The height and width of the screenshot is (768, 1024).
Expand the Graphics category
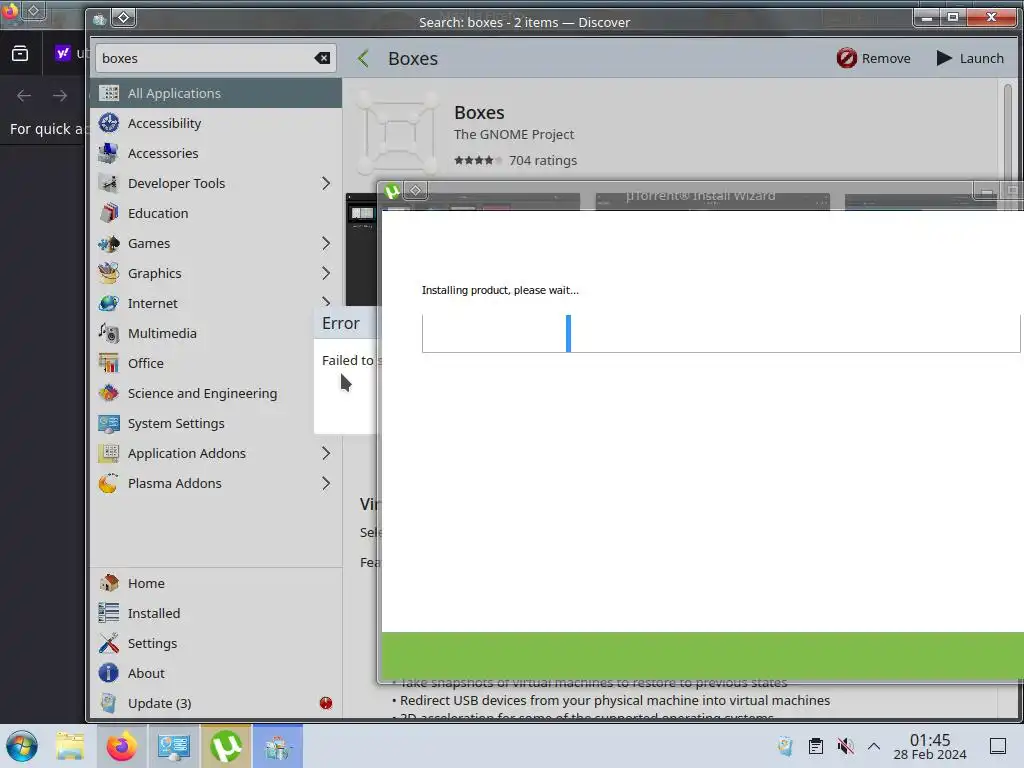[326, 274]
